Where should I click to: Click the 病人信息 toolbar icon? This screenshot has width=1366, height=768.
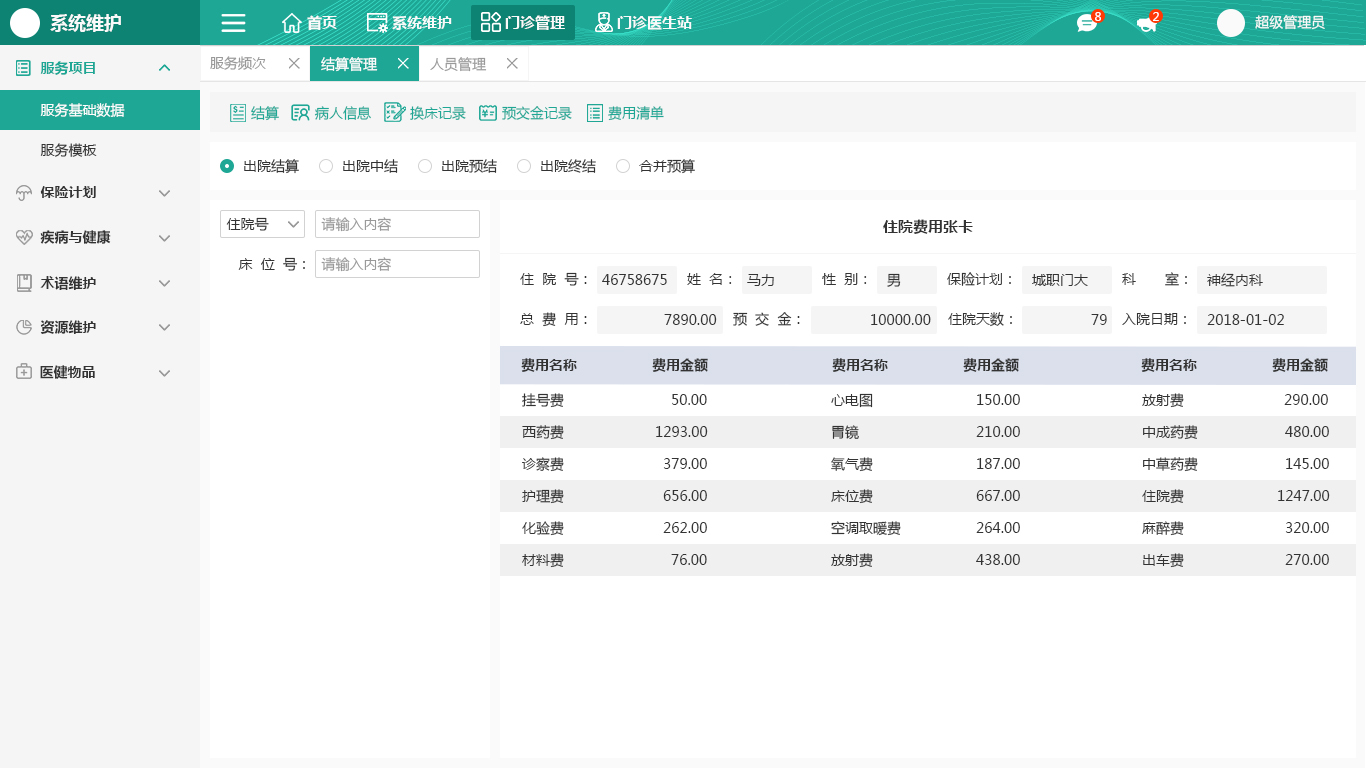click(x=300, y=113)
